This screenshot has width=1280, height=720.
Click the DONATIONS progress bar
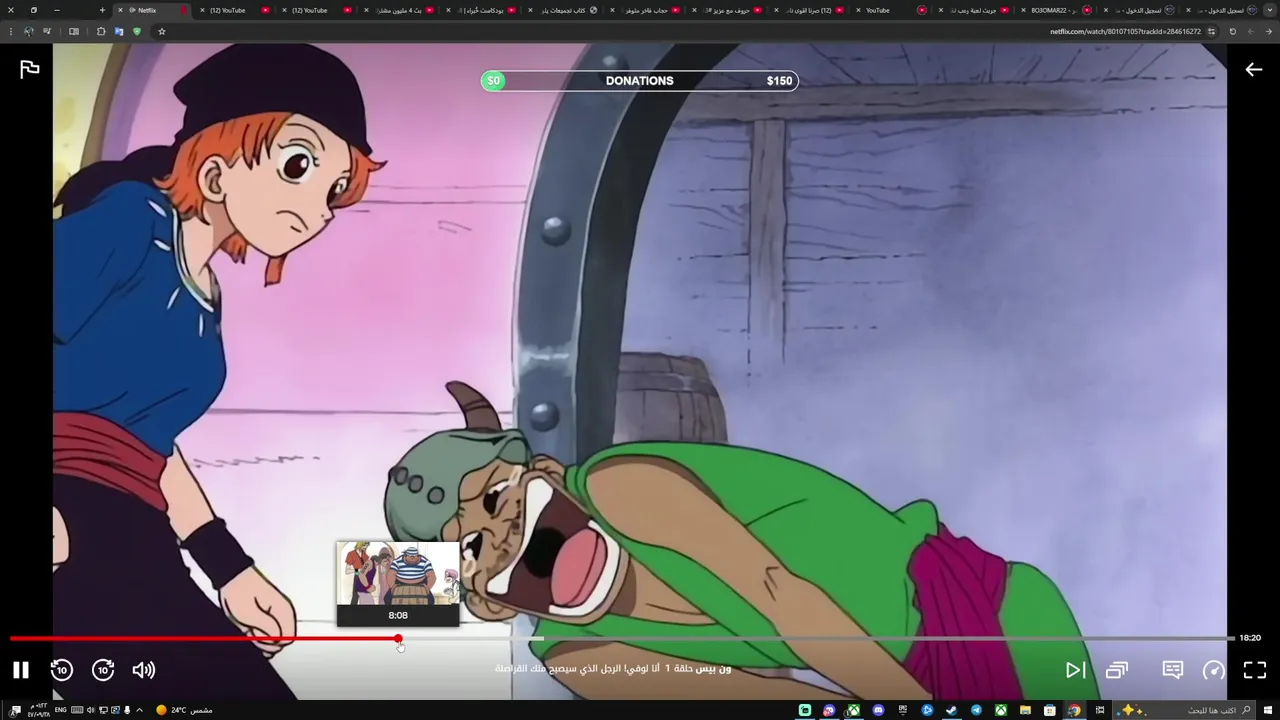pos(640,81)
